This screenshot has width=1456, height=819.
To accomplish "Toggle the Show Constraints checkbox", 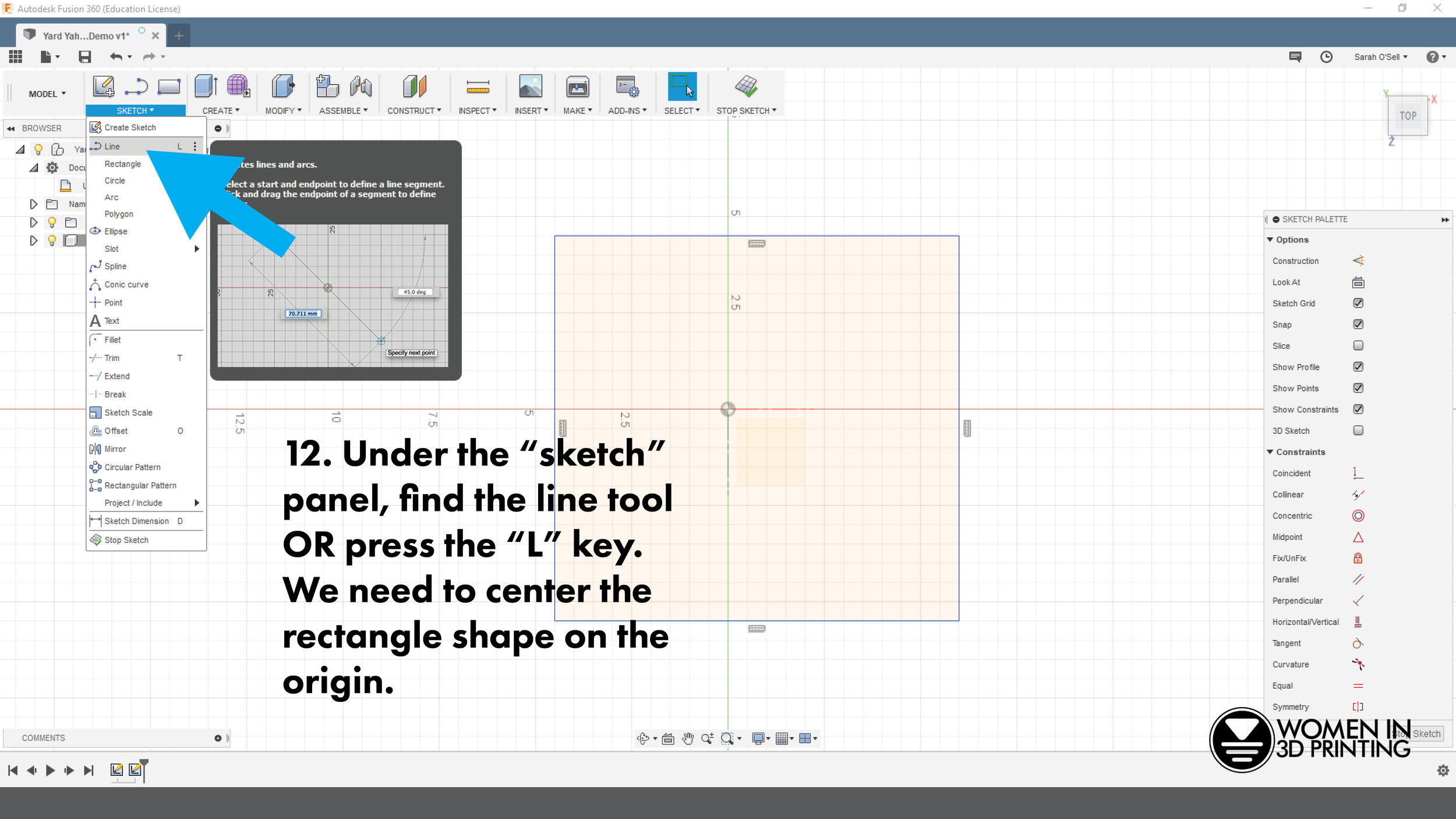I will click(1358, 409).
